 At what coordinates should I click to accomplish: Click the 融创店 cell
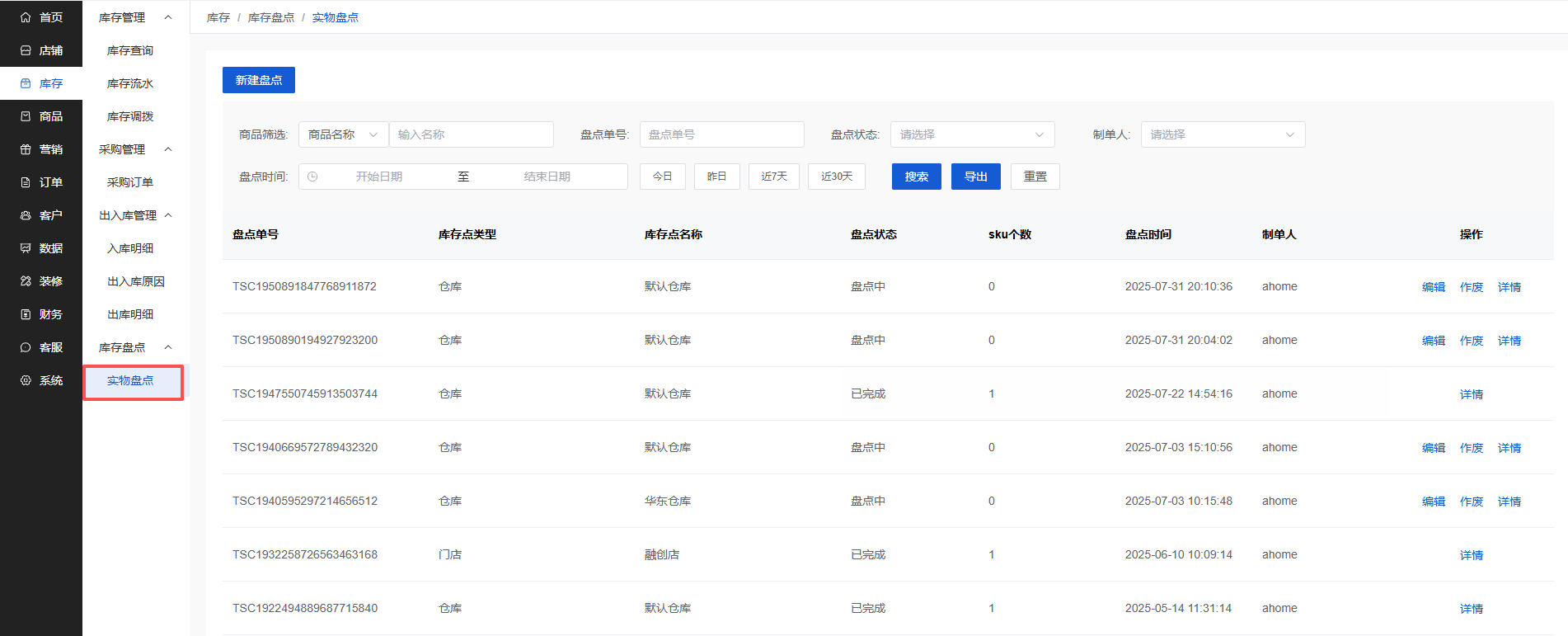coord(662,554)
